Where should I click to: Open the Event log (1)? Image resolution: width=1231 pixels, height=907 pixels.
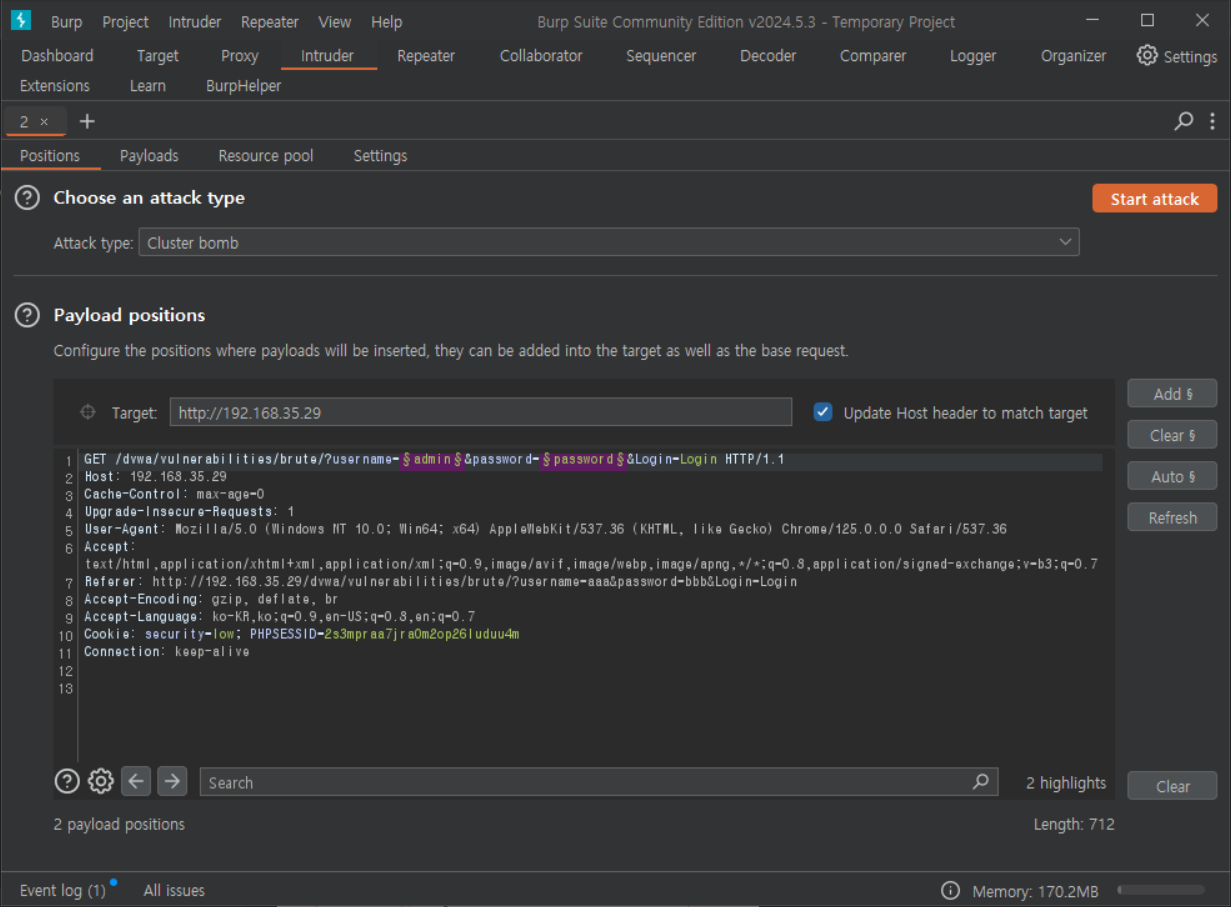coord(62,890)
